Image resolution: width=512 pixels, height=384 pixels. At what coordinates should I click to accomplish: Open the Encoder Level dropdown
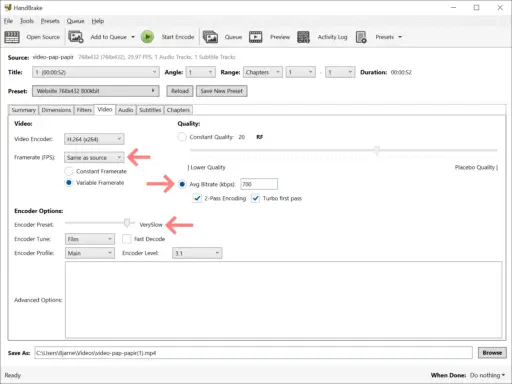pos(197,253)
